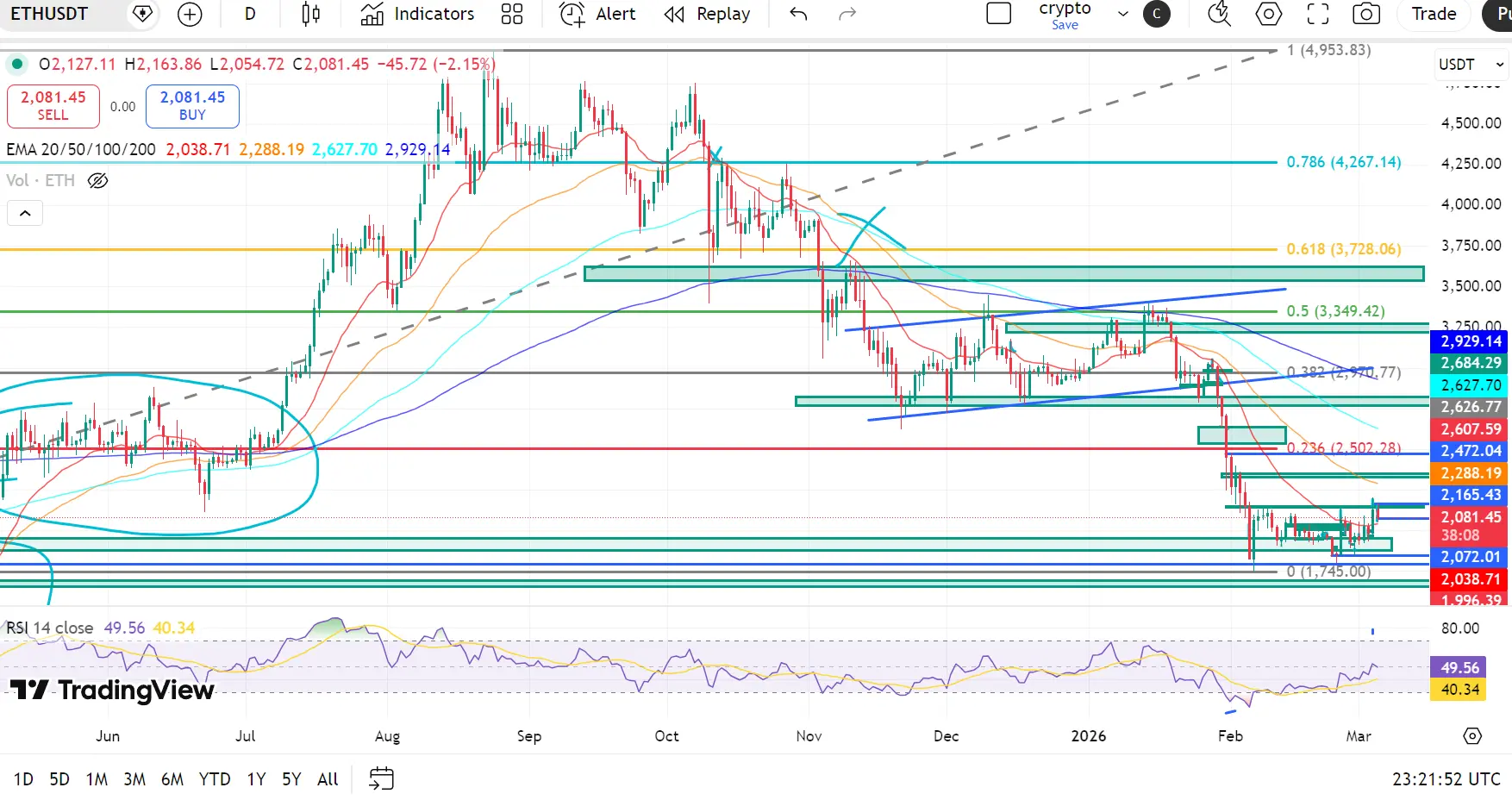The width and height of the screenshot is (1512, 800).
Task: Open the go to date calendar
Action: 381,779
